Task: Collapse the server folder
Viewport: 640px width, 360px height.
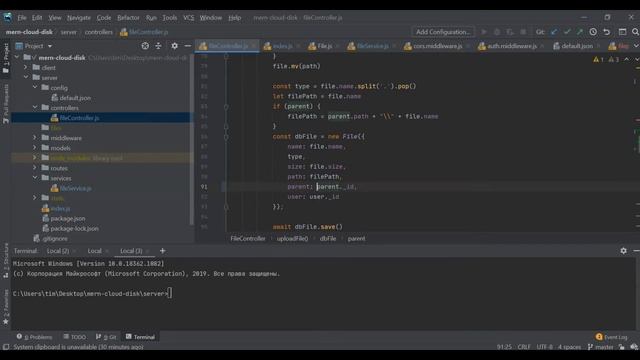Action: click(x=25, y=77)
